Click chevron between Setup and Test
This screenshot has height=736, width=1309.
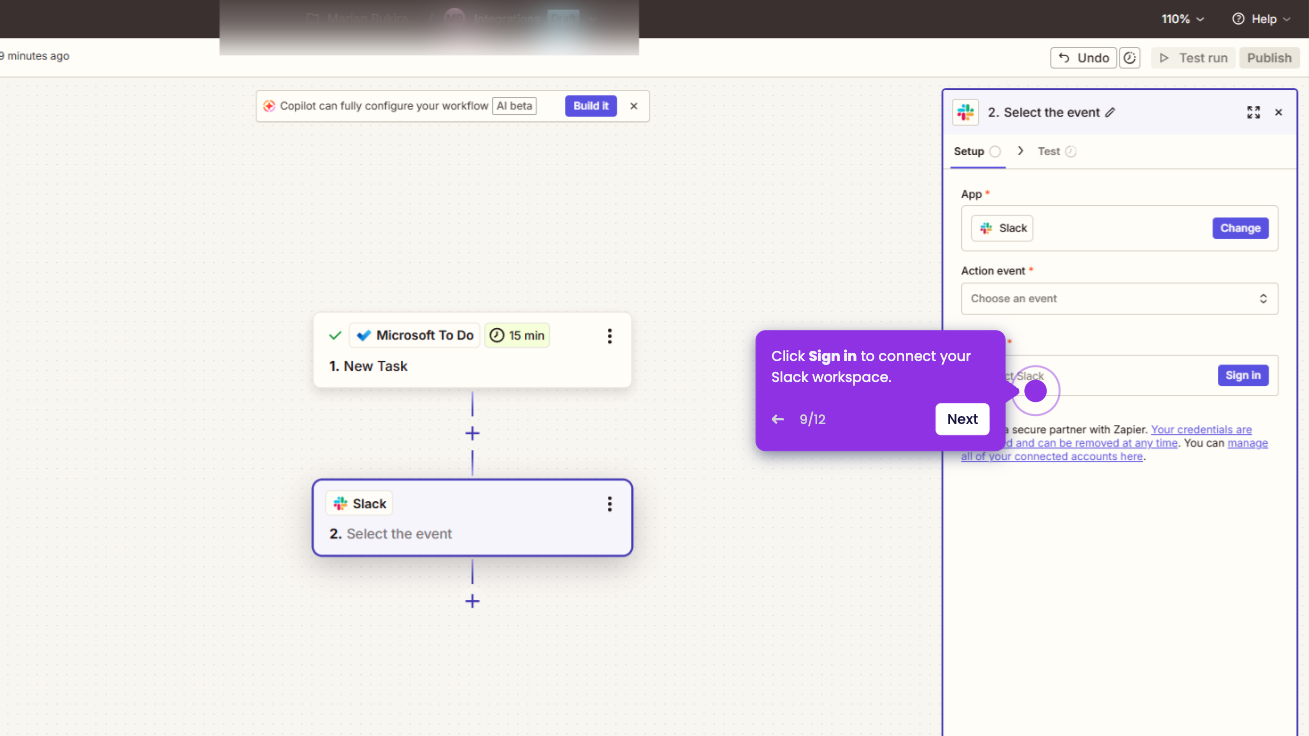1020,151
